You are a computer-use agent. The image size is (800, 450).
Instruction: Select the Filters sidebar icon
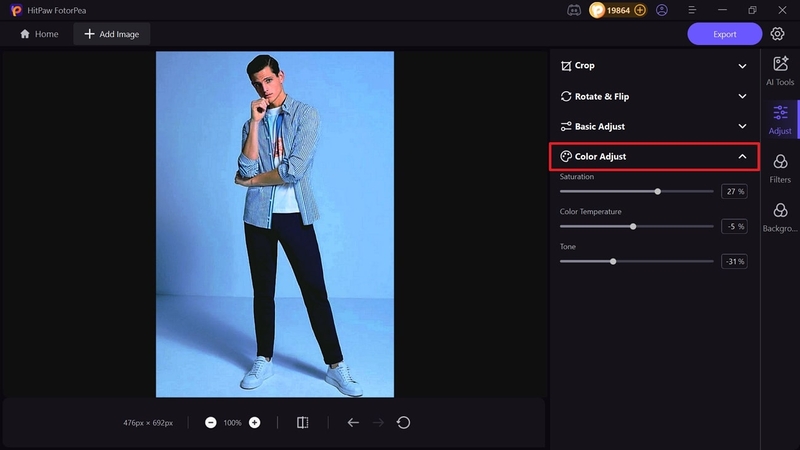(780, 169)
